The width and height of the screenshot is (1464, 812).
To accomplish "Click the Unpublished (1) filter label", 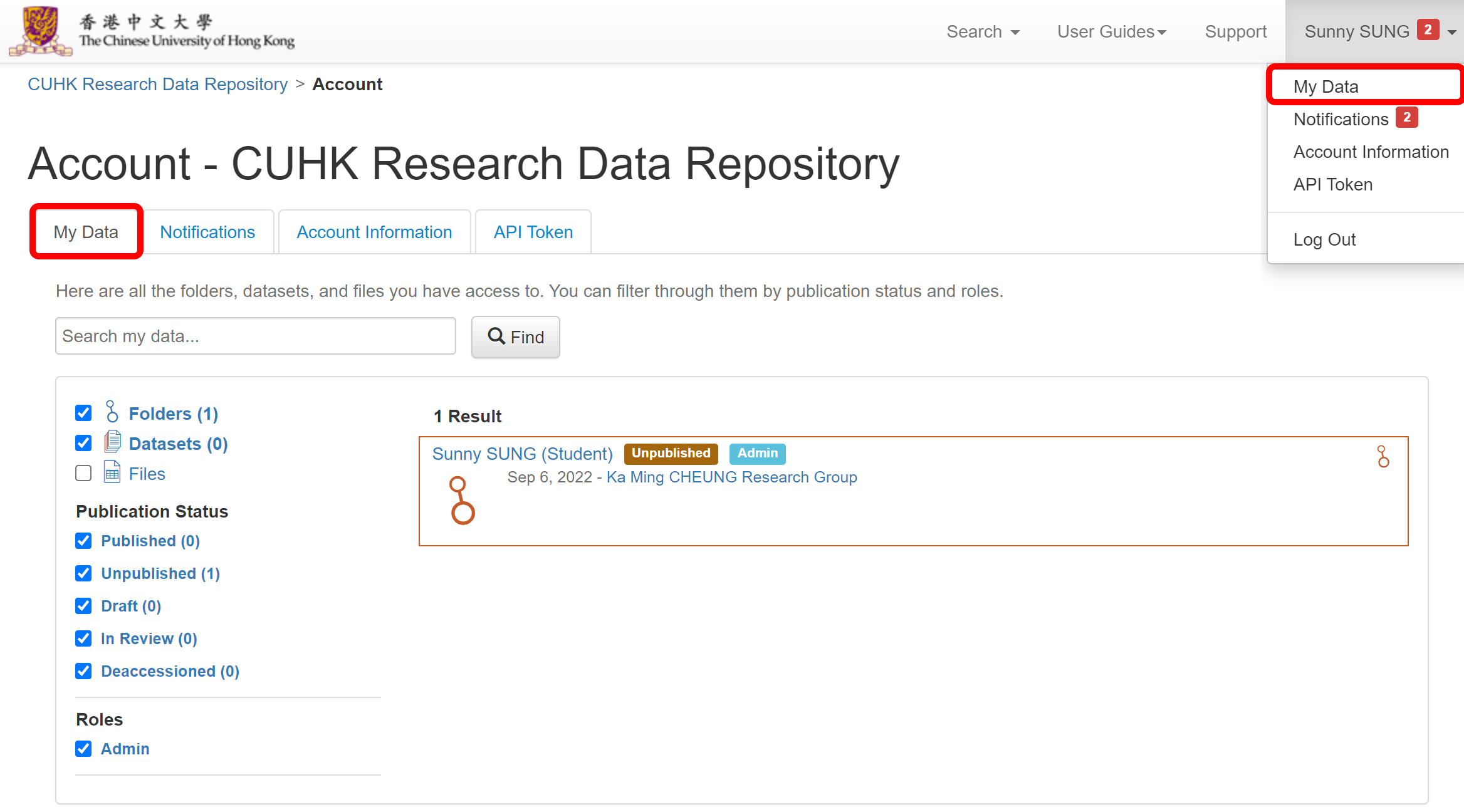I will (x=160, y=573).
